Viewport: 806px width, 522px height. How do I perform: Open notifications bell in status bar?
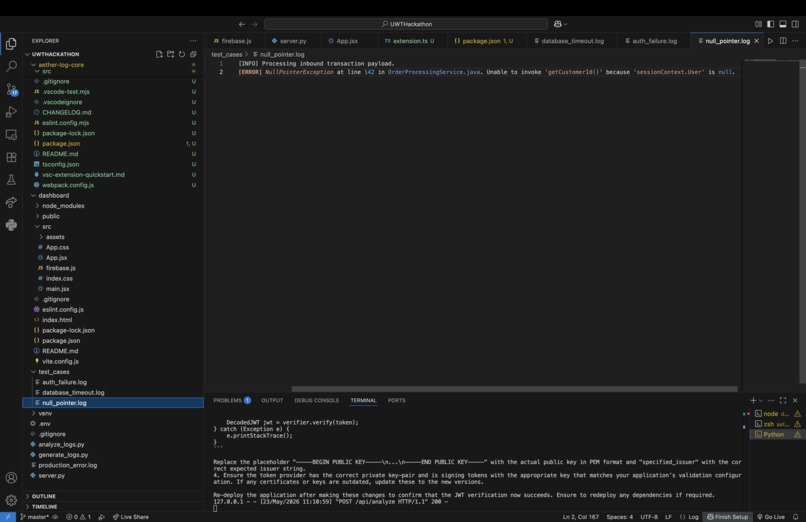coord(796,517)
